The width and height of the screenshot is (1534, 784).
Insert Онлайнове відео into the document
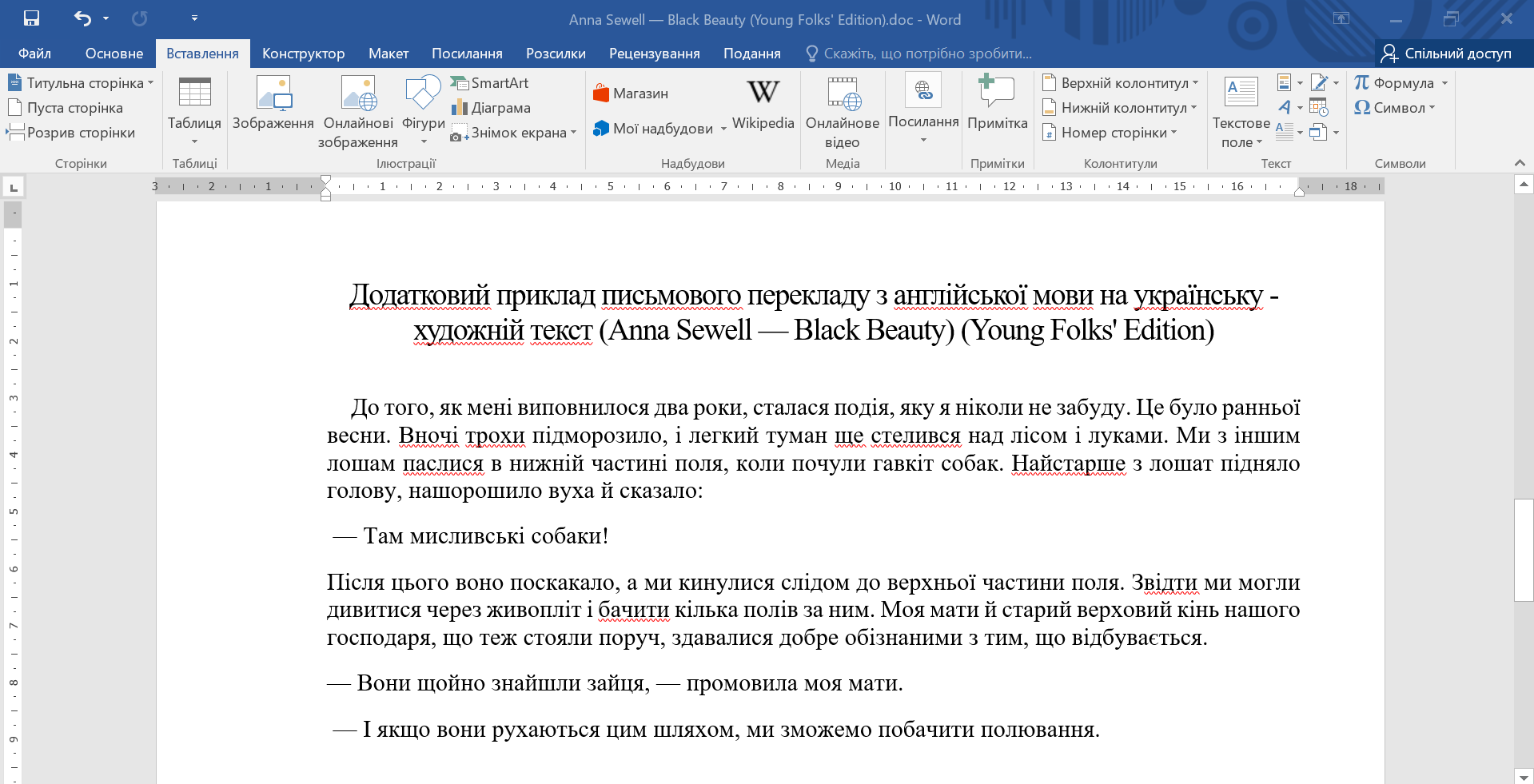(x=843, y=112)
